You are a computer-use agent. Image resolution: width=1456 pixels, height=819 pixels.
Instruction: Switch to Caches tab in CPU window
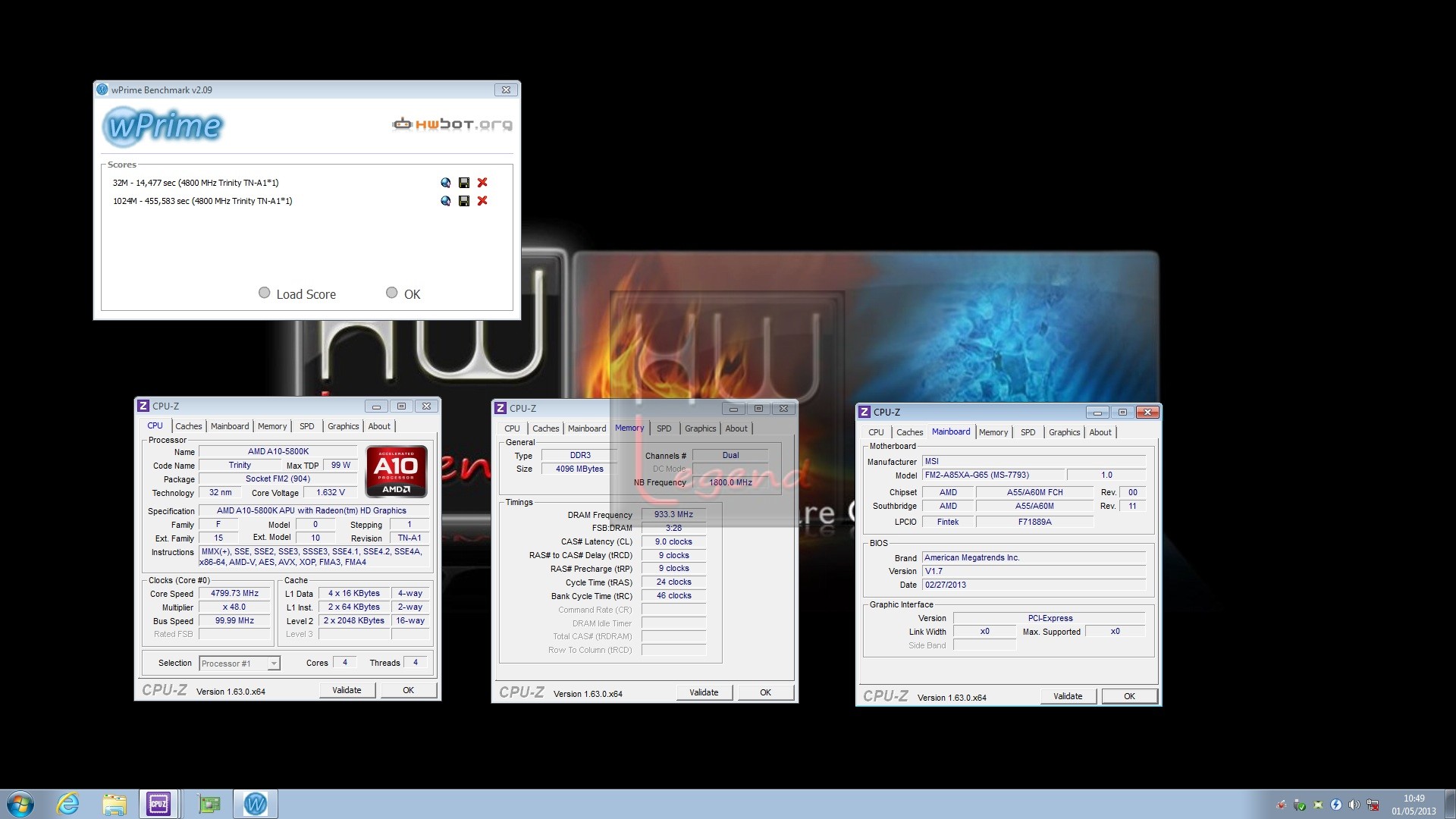pos(189,426)
